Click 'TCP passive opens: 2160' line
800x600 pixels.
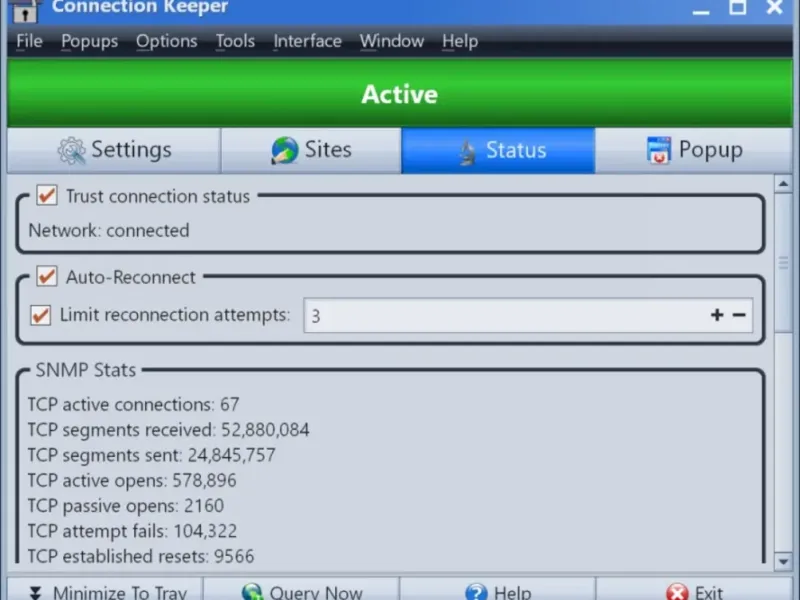(126, 506)
